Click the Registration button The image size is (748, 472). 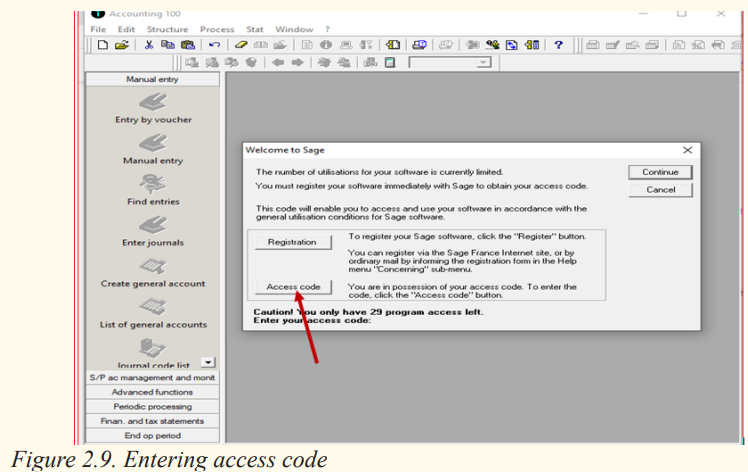(x=292, y=242)
